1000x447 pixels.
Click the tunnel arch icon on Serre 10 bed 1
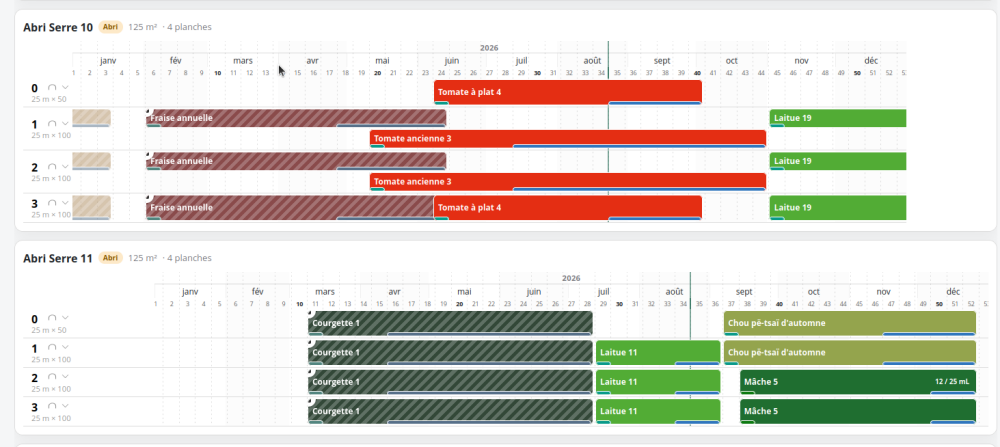click(52, 124)
